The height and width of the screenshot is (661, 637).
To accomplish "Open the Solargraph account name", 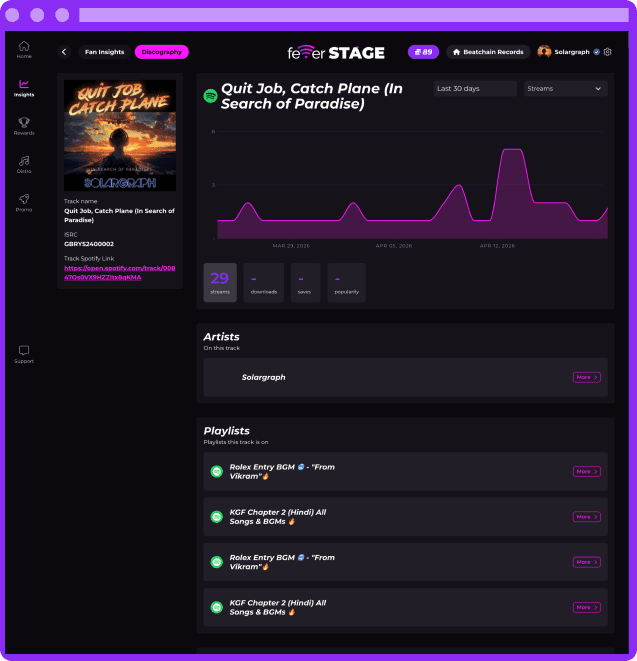I will [572, 52].
